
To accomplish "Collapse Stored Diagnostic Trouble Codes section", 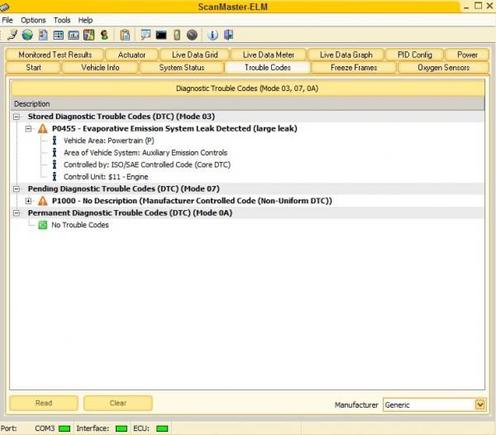I will tap(16, 117).
